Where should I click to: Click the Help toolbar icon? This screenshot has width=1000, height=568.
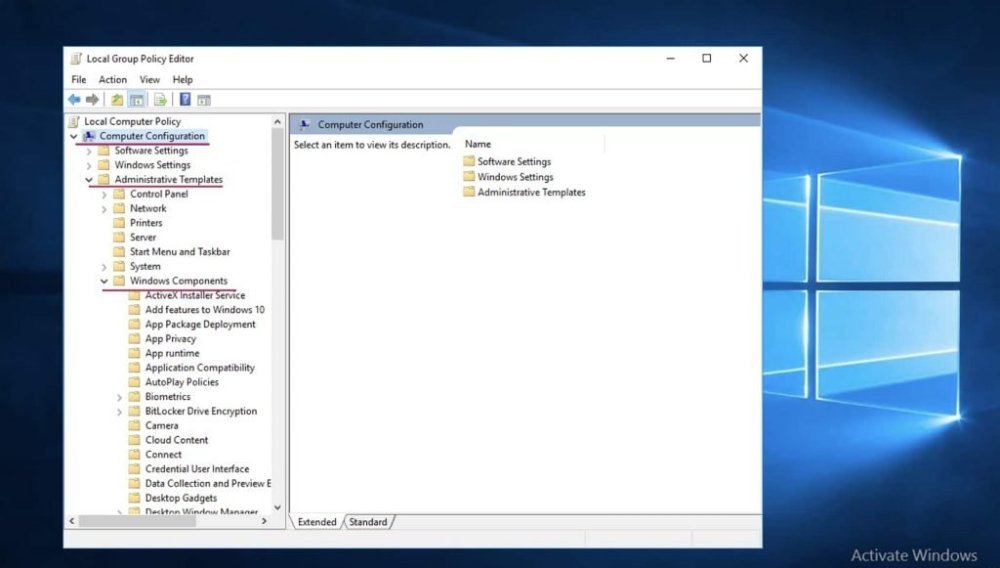[185, 99]
